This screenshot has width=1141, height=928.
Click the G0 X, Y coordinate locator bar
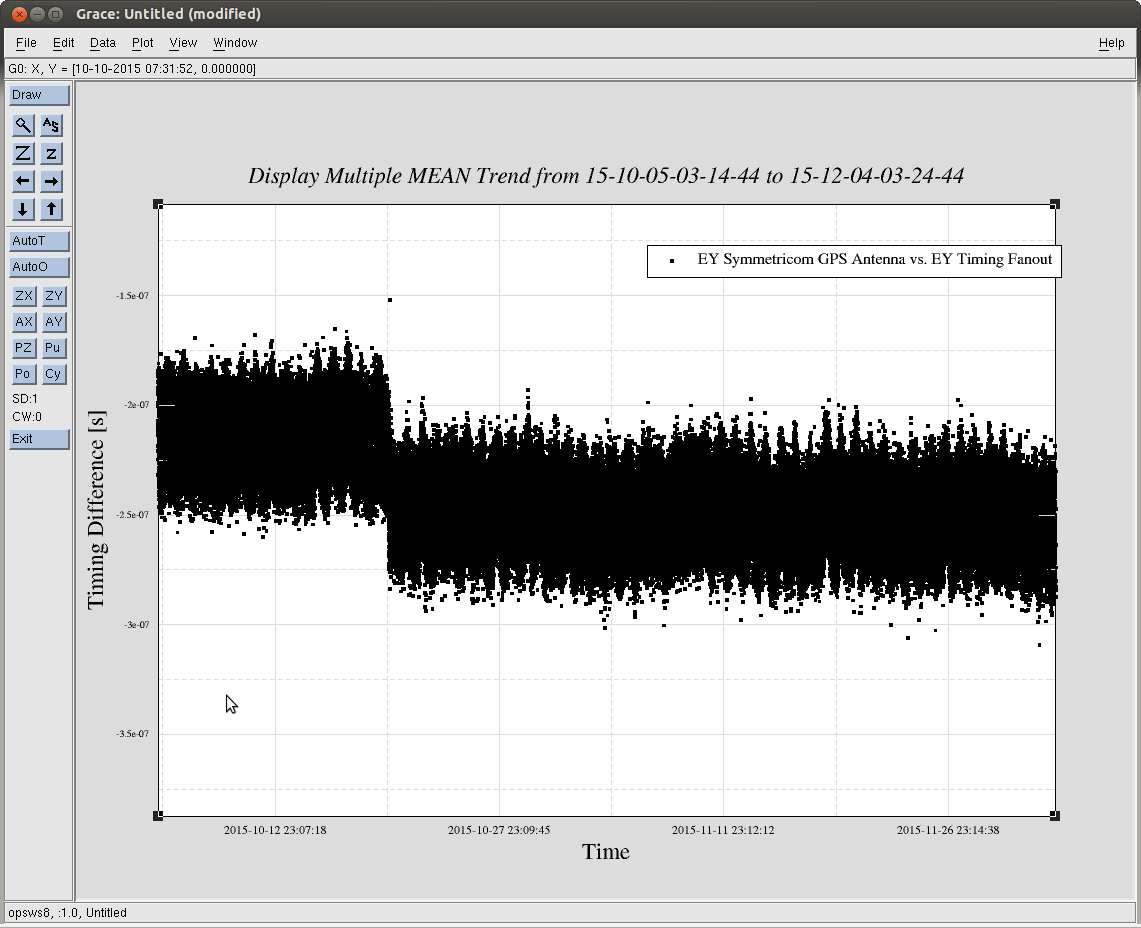point(570,69)
